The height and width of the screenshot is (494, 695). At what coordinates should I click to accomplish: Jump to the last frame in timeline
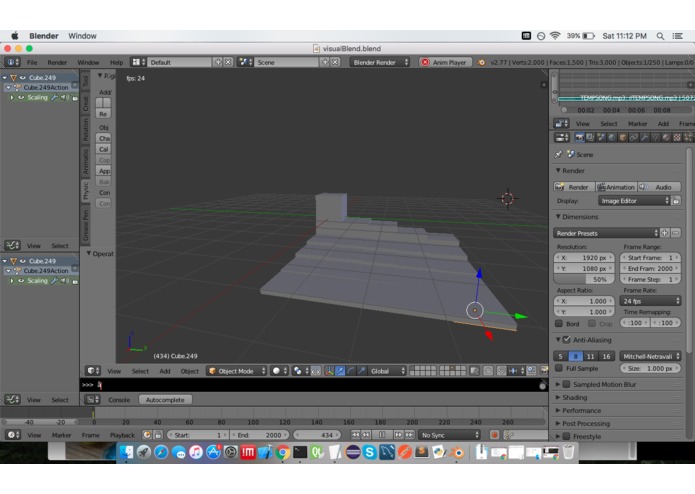point(409,435)
